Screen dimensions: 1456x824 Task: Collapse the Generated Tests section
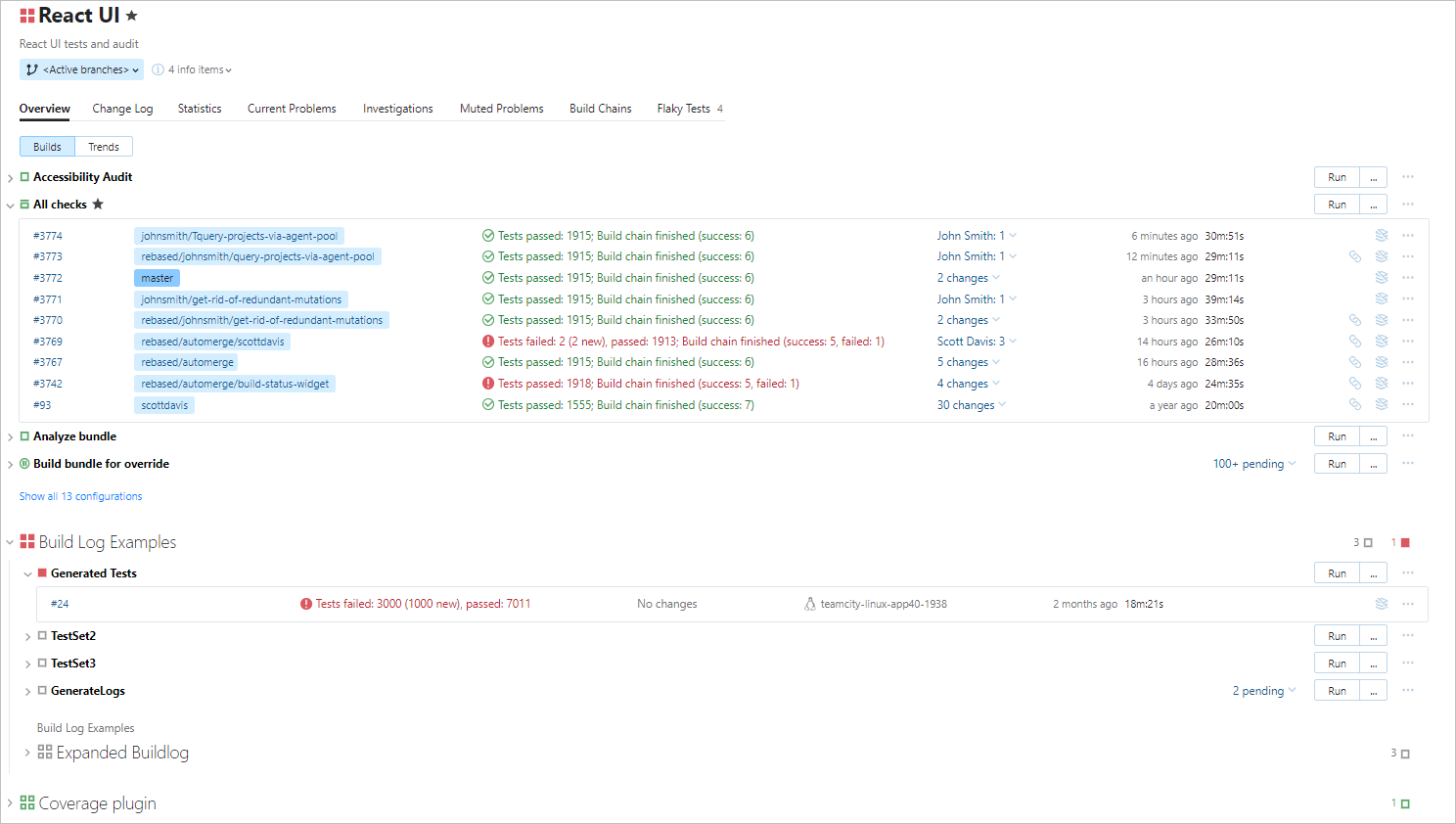[x=27, y=574]
